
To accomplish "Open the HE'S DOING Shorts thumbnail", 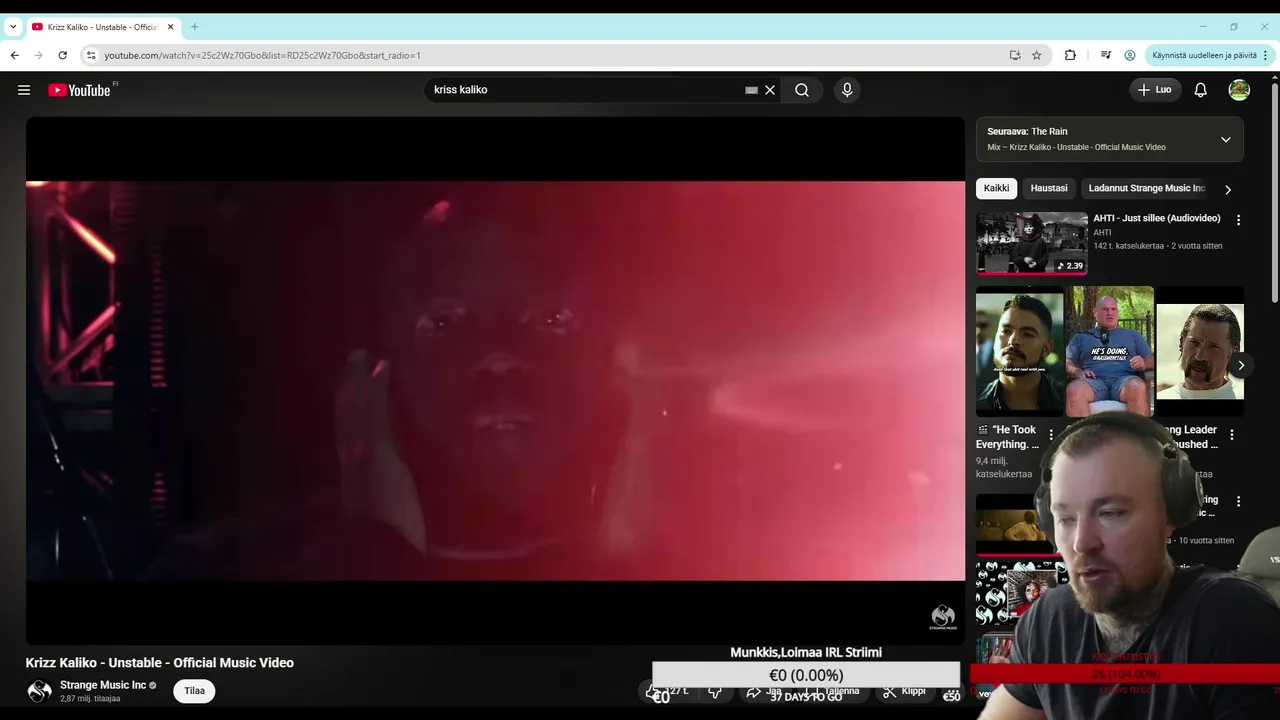I will pyautogui.click(x=1109, y=351).
